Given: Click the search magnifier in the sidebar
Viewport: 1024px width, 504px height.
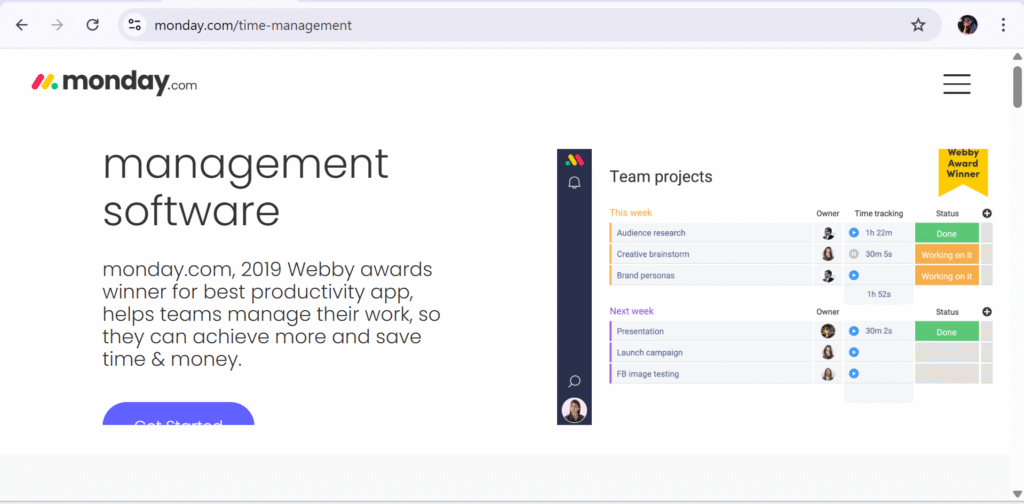Looking at the screenshot, I should pos(574,381).
